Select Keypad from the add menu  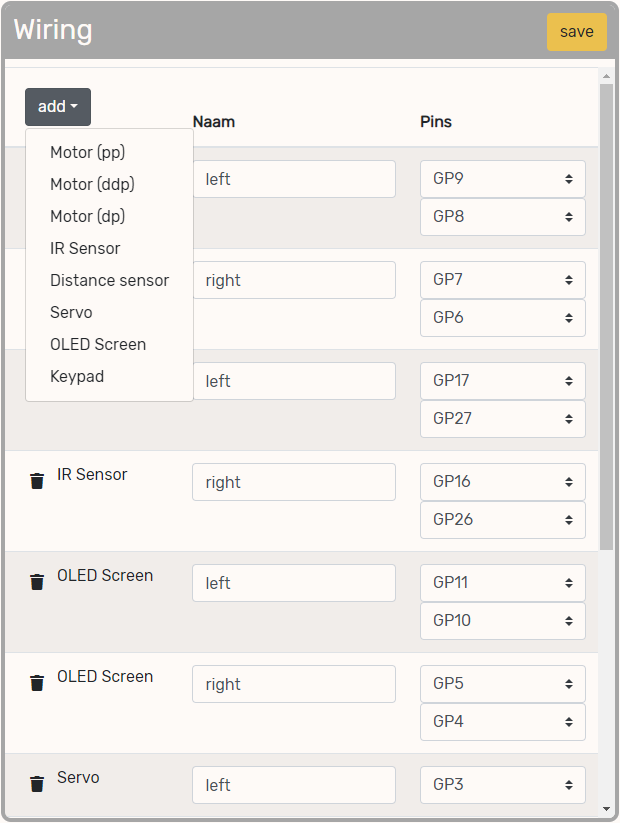[x=77, y=376]
